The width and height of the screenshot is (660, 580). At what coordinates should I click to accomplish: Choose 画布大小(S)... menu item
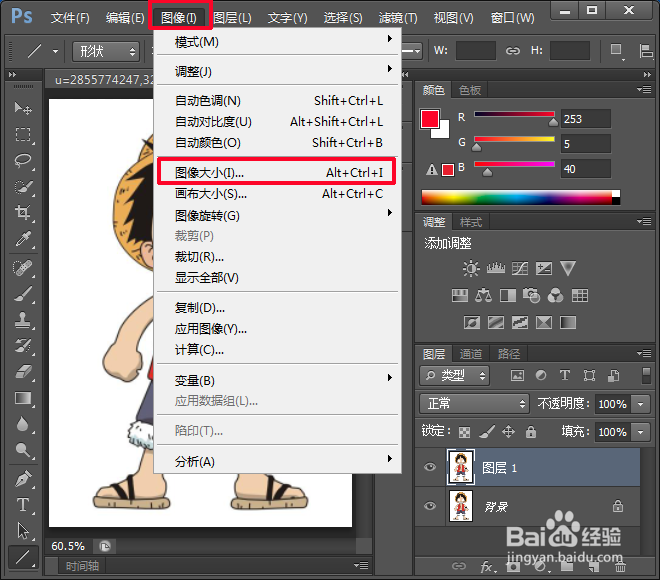276,194
